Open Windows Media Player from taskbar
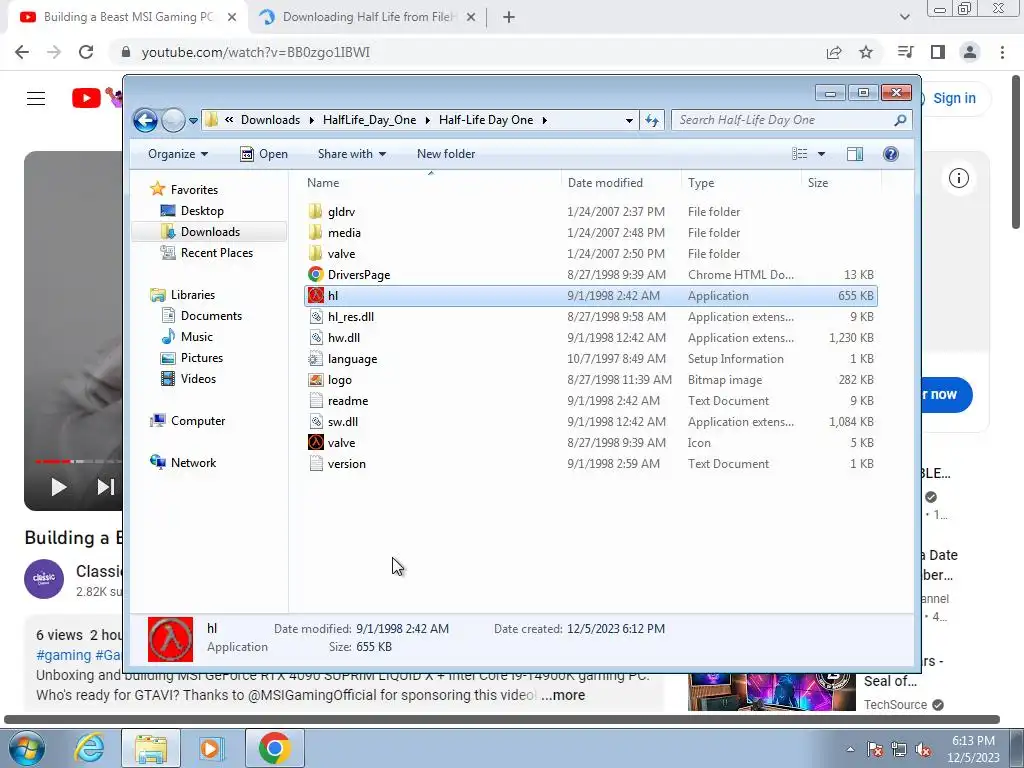The image size is (1024, 768). [x=212, y=748]
